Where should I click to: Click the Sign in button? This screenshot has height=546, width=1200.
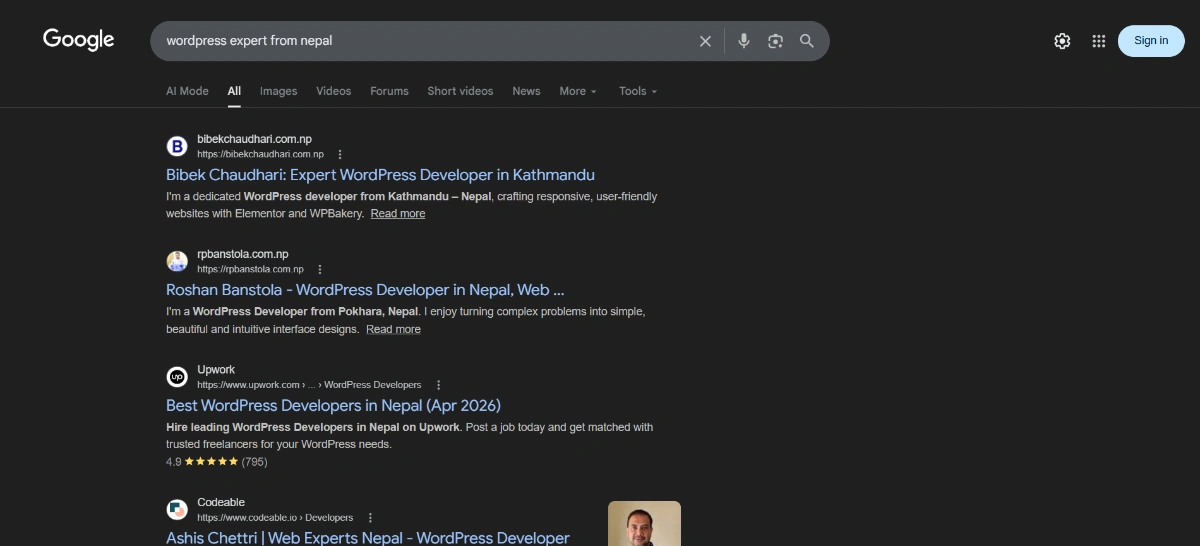[x=1151, y=41]
